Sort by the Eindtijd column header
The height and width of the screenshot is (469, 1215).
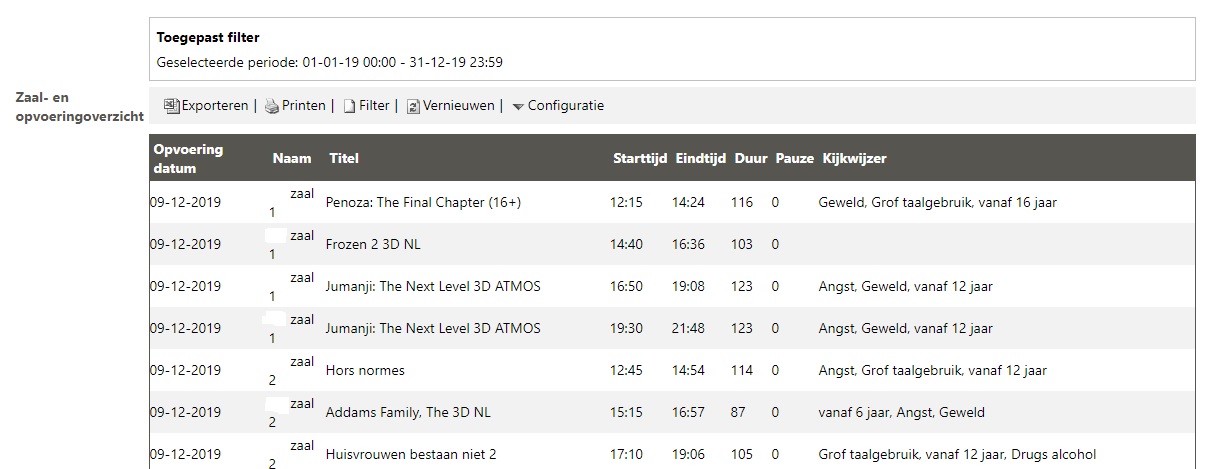pyautogui.click(x=701, y=158)
